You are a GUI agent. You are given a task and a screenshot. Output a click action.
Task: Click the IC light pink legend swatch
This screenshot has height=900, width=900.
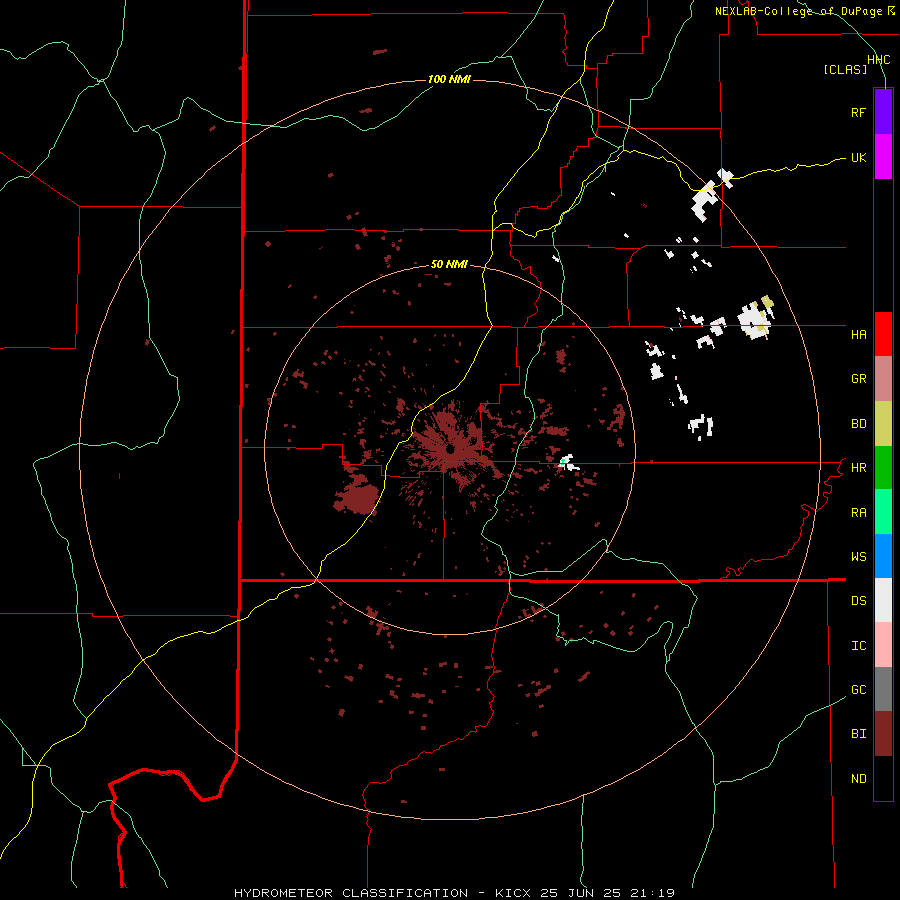click(883, 645)
